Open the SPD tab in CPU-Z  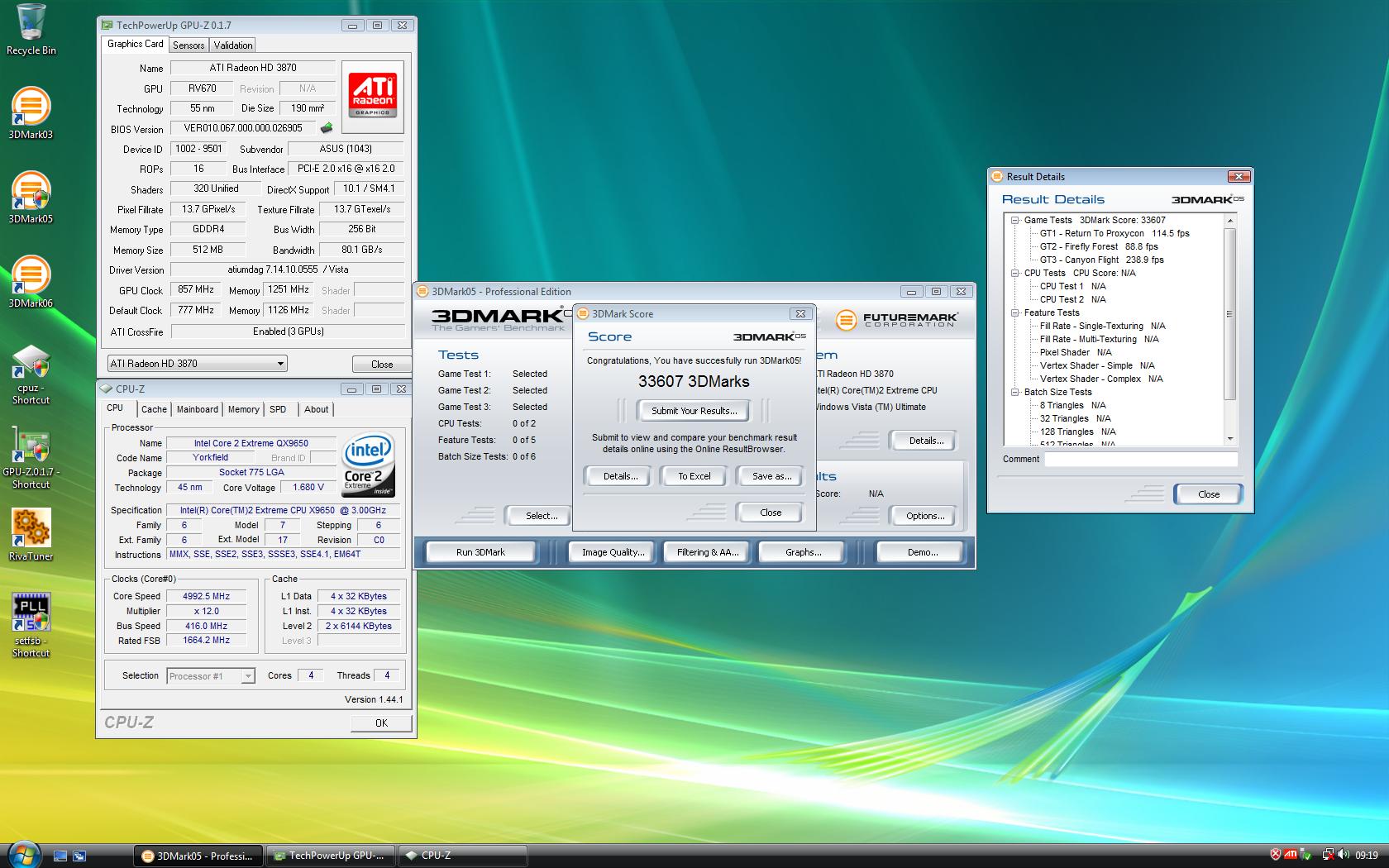(x=279, y=409)
